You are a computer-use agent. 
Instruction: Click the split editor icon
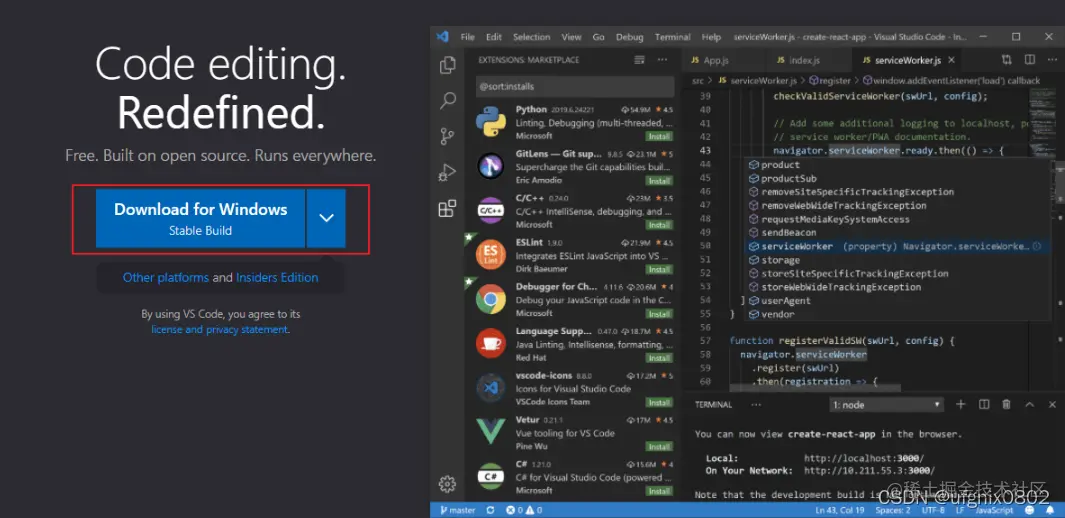coord(1030,60)
